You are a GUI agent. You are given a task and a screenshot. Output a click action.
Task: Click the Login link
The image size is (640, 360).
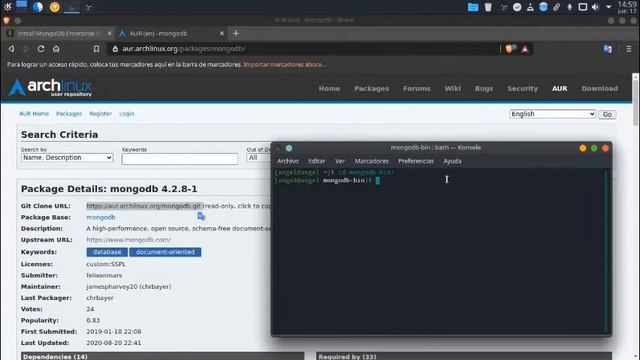(127, 114)
